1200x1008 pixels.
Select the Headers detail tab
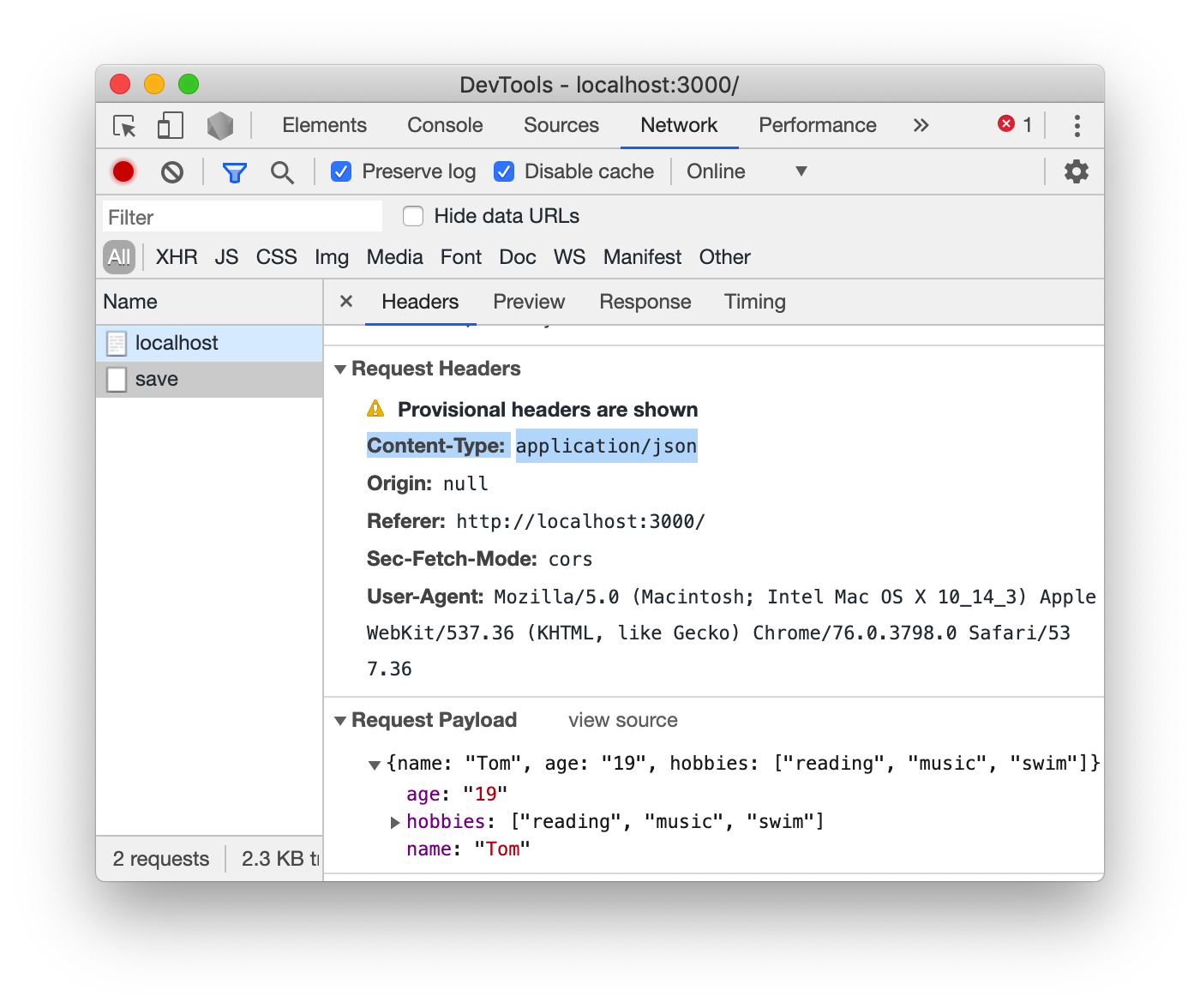pos(420,302)
